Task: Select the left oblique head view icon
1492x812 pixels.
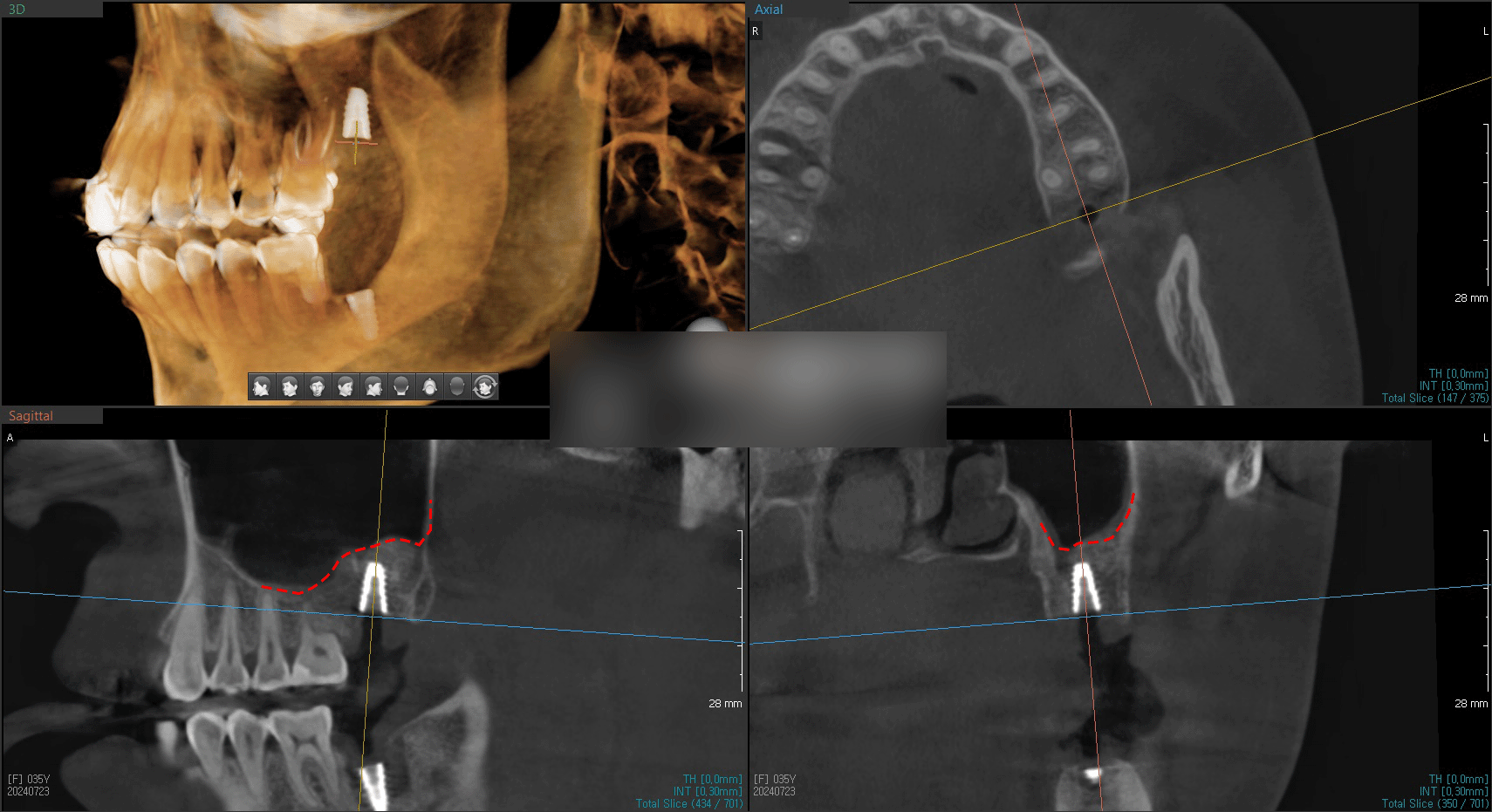Action: pos(290,386)
